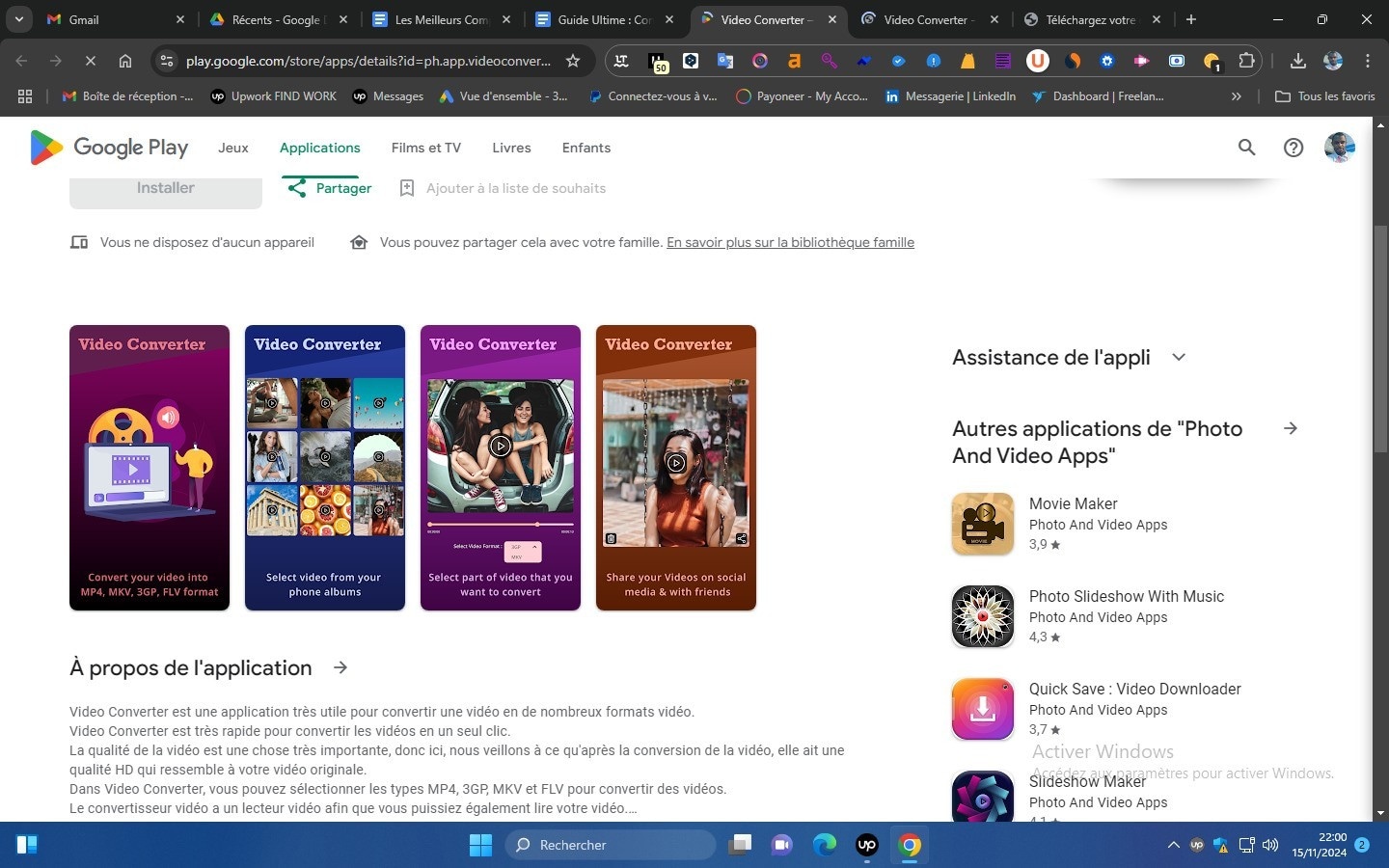The image size is (1389, 868).
Task: Open the Films et TV tab
Action: coord(426,148)
